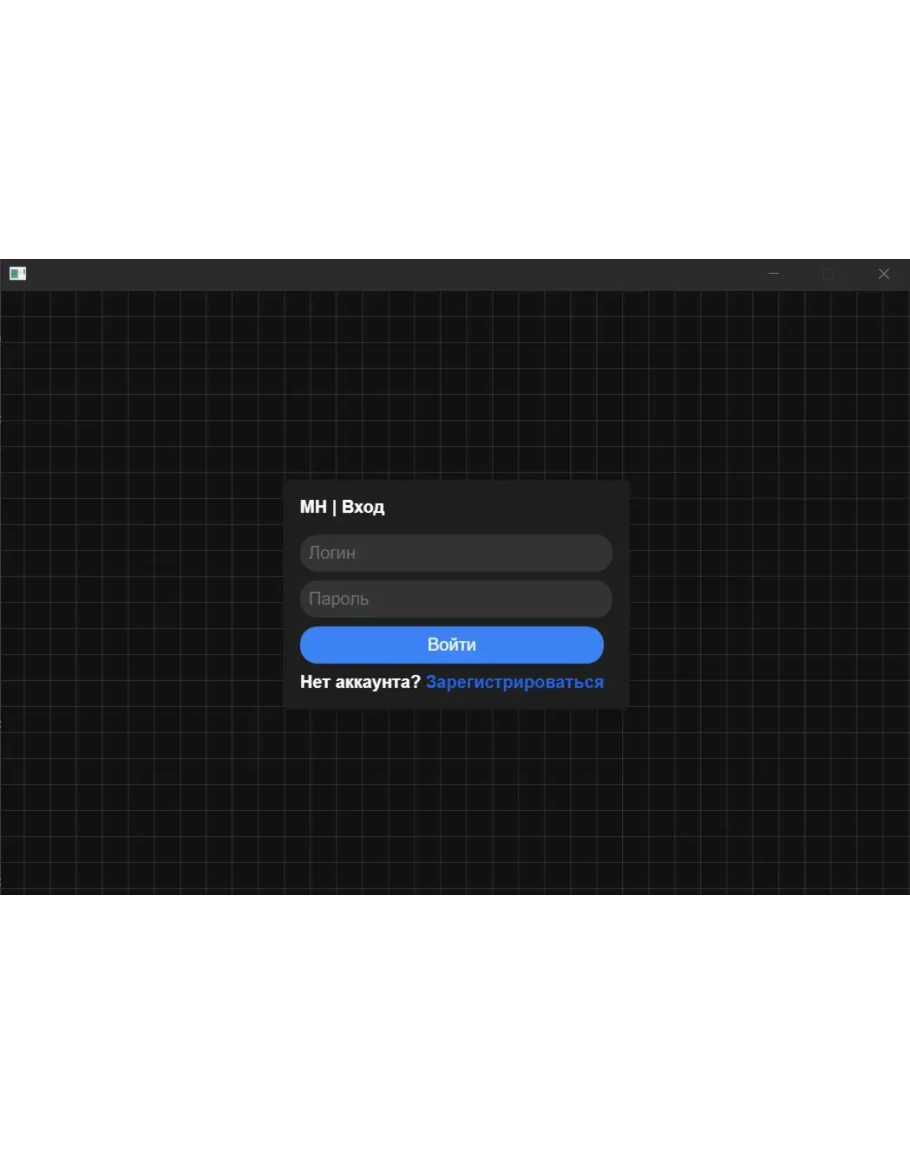The width and height of the screenshot is (910, 1155).
Task: Minimize the login window
Action: [x=773, y=274]
